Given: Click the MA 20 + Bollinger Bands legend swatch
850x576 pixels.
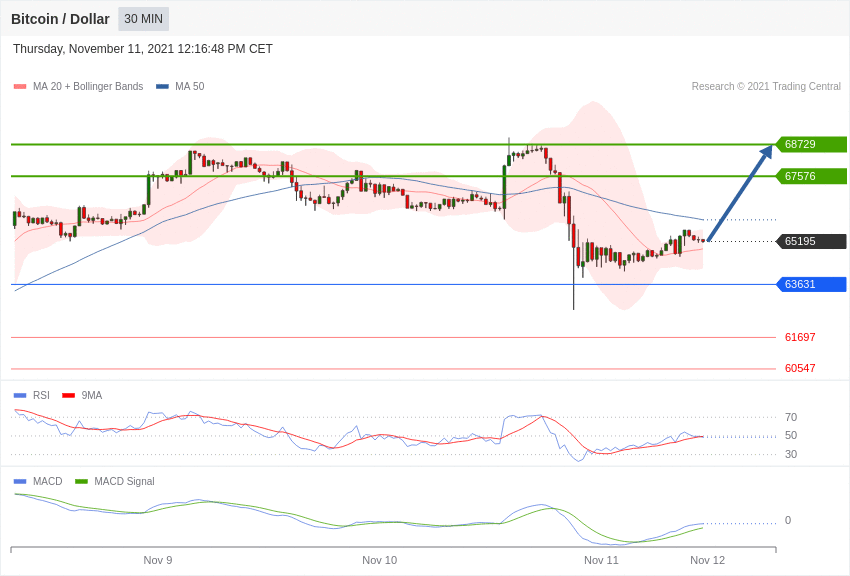Looking at the screenshot, I should coord(20,87).
